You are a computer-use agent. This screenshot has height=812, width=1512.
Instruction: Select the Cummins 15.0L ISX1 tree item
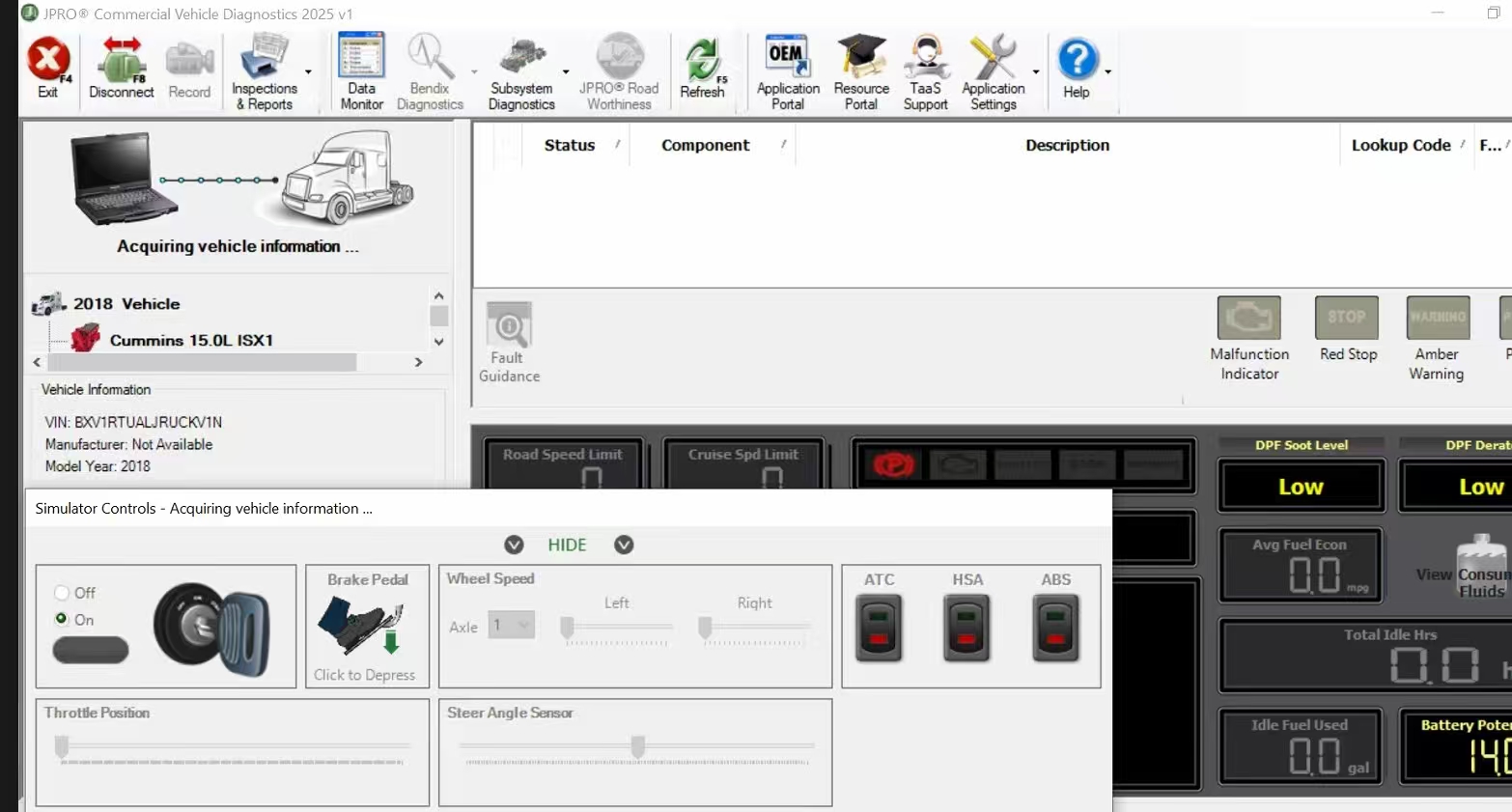(x=191, y=340)
